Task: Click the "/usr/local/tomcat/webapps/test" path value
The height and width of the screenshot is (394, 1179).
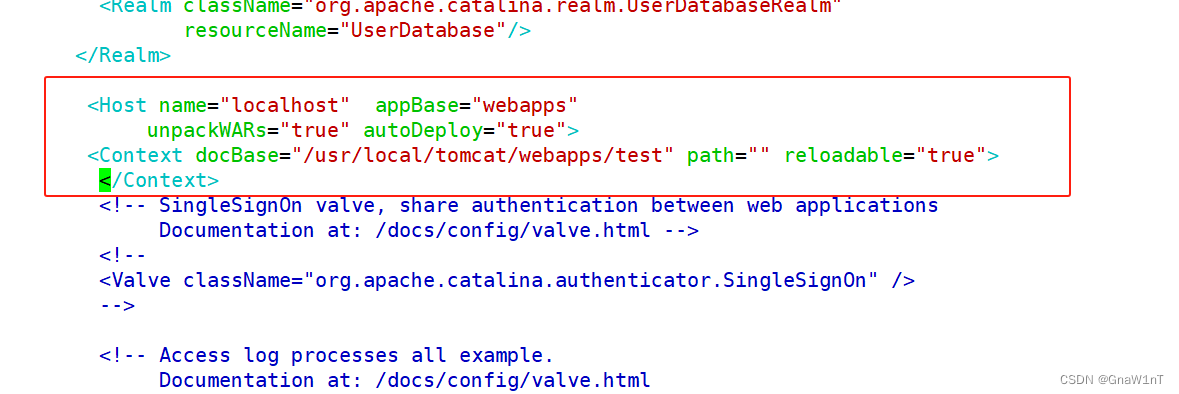Action: point(483,156)
